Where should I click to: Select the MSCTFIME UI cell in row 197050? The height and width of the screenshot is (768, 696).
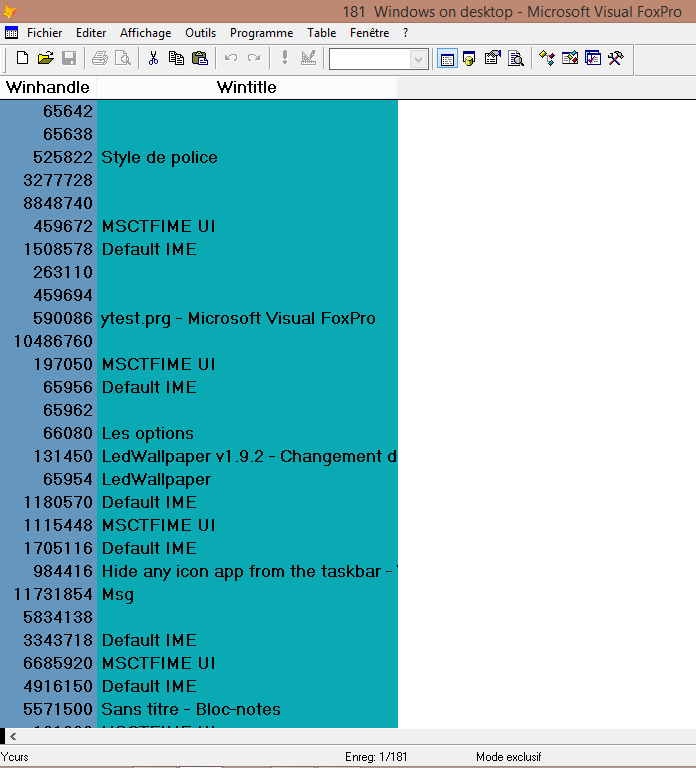click(247, 364)
